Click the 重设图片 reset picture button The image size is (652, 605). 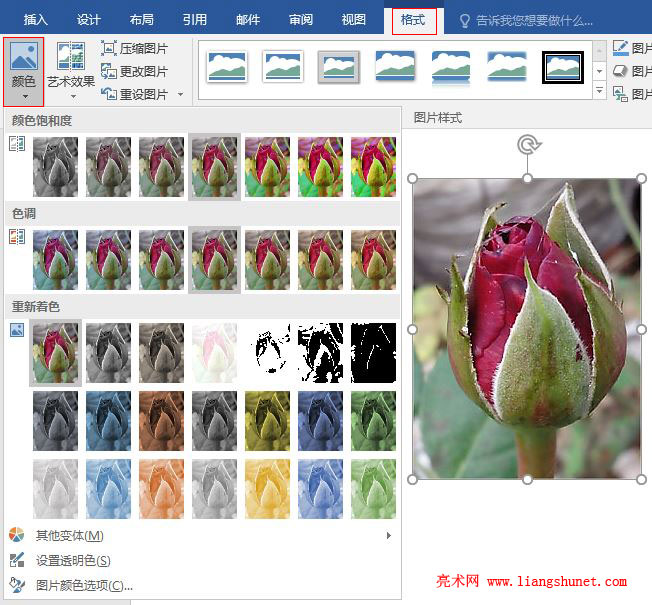point(134,94)
